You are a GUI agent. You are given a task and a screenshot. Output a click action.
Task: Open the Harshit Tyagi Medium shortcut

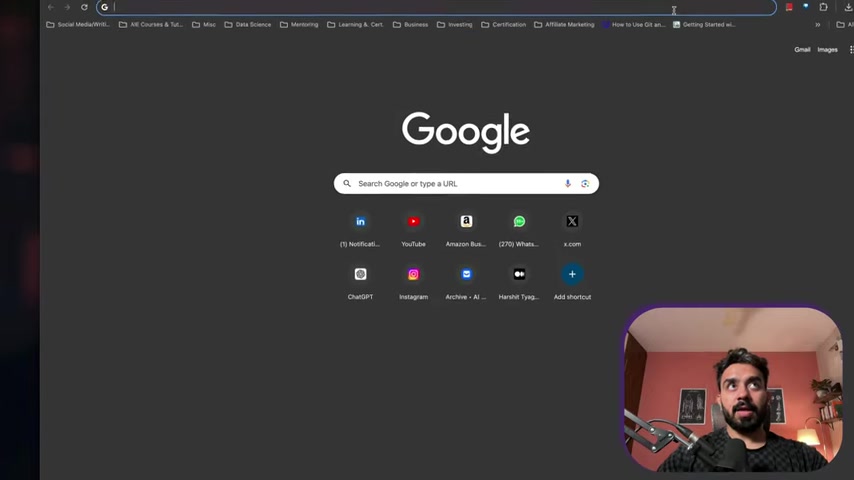519,283
